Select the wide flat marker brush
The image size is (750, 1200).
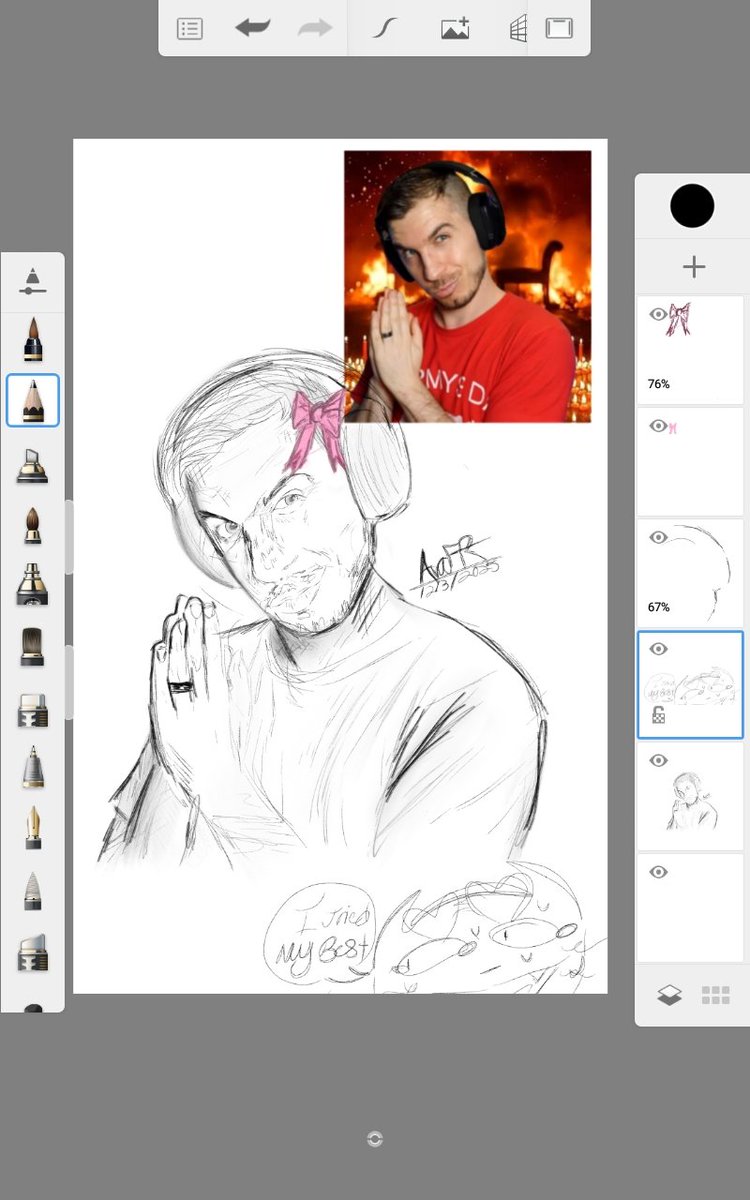(33, 710)
